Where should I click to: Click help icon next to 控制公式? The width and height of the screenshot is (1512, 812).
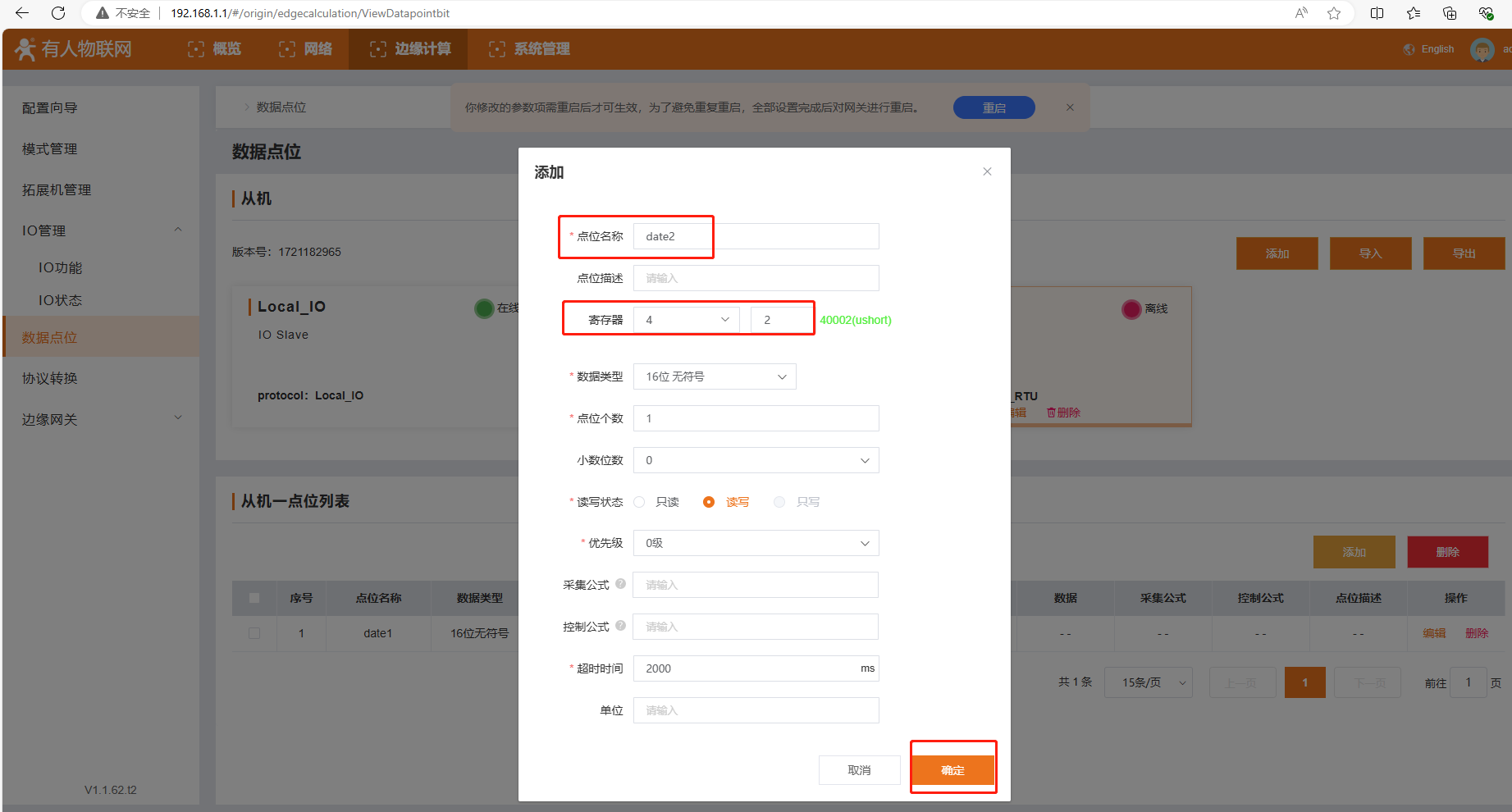pyautogui.click(x=620, y=626)
